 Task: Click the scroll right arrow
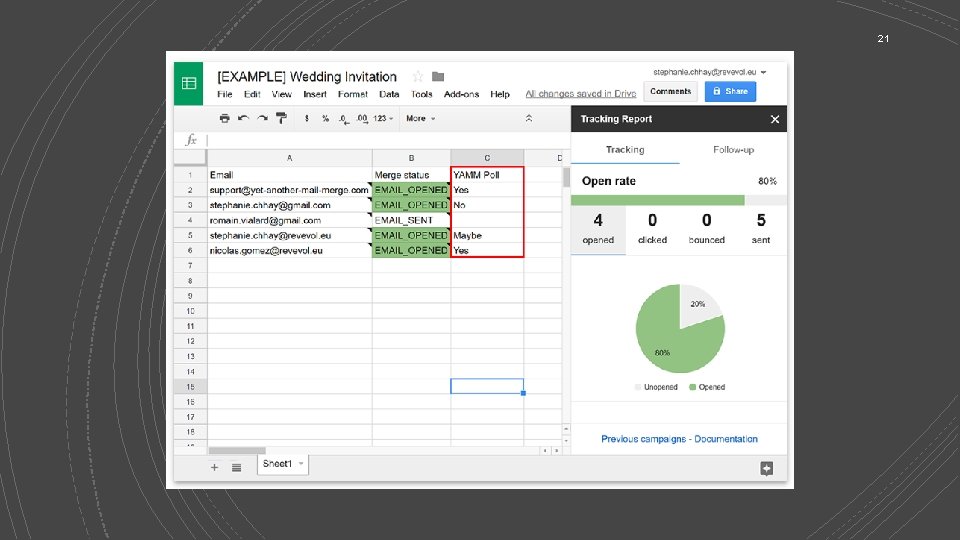(x=556, y=451)
